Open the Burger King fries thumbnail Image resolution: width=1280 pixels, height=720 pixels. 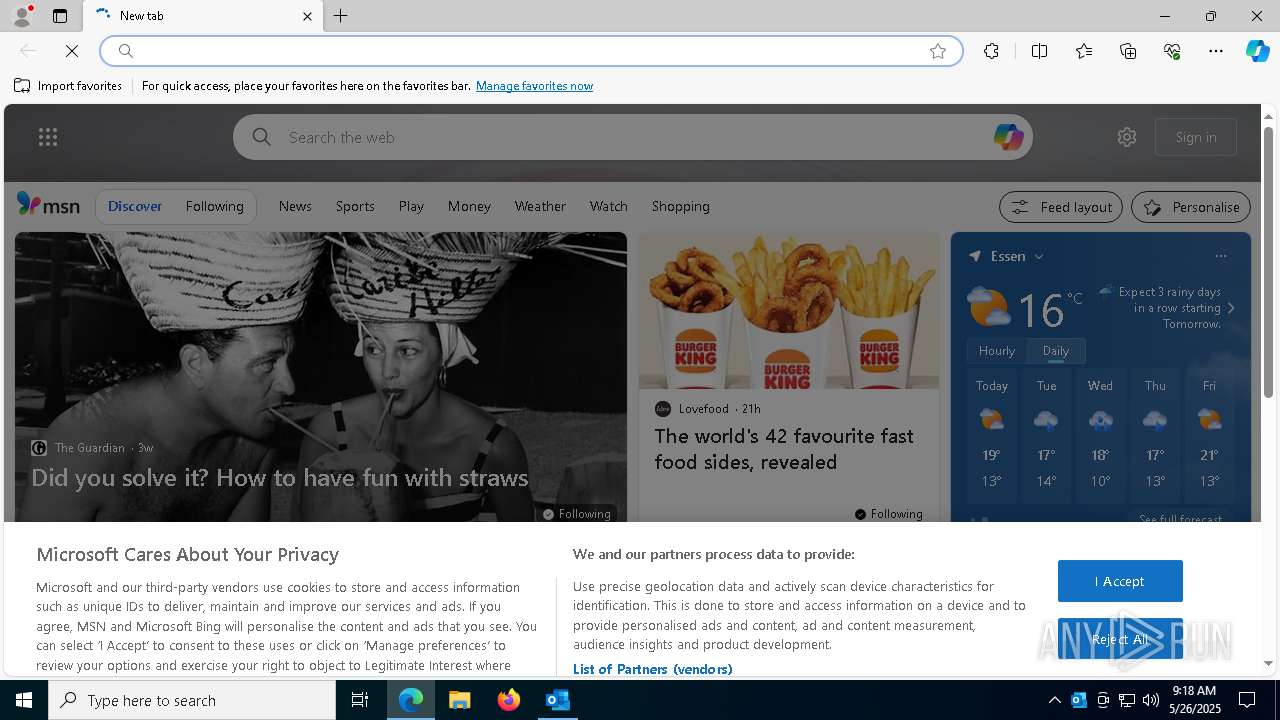click(789, 310)
